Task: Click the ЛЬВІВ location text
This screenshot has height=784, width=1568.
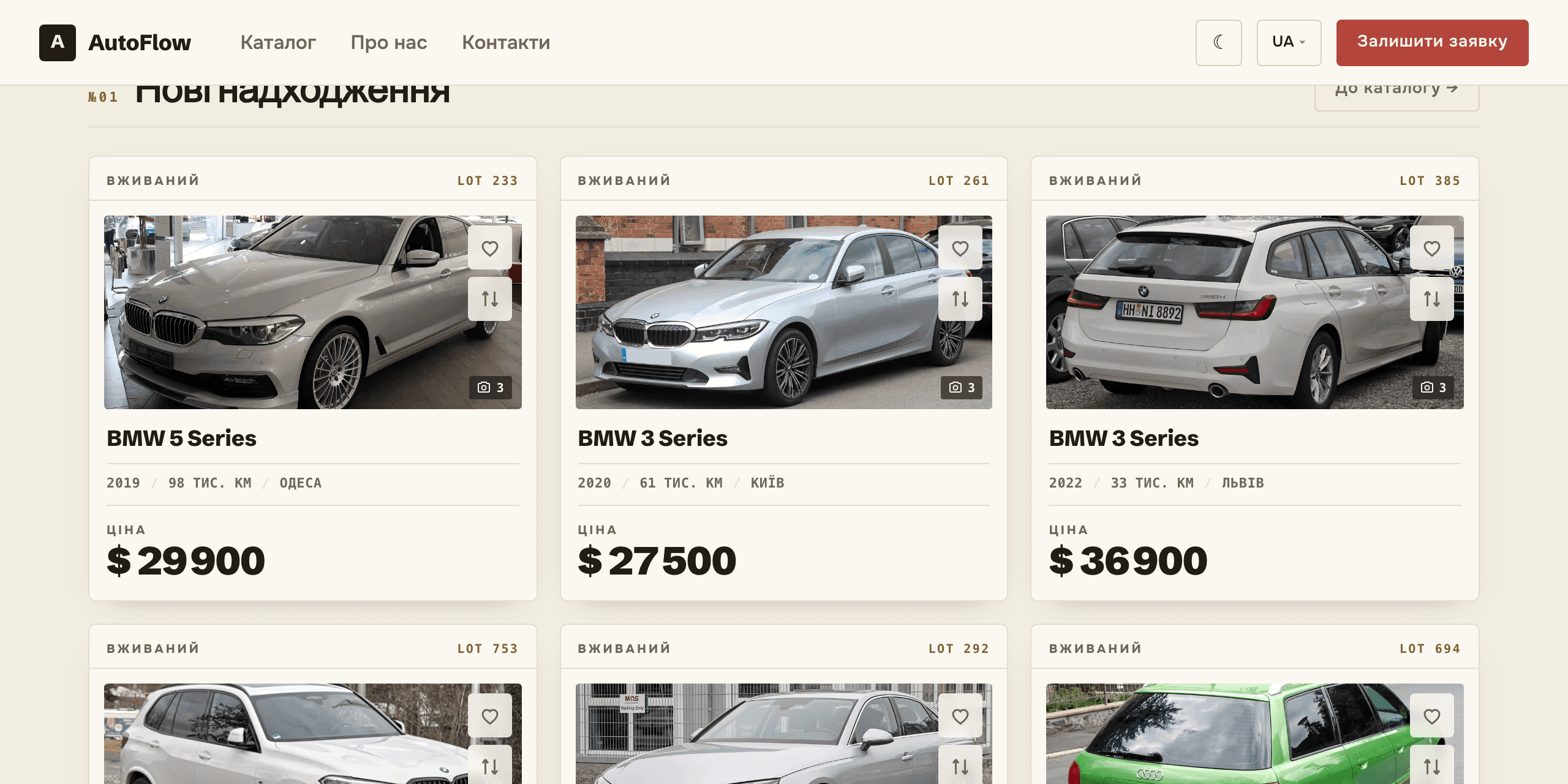Action: pyautogui.click(x=1243, y=483)
